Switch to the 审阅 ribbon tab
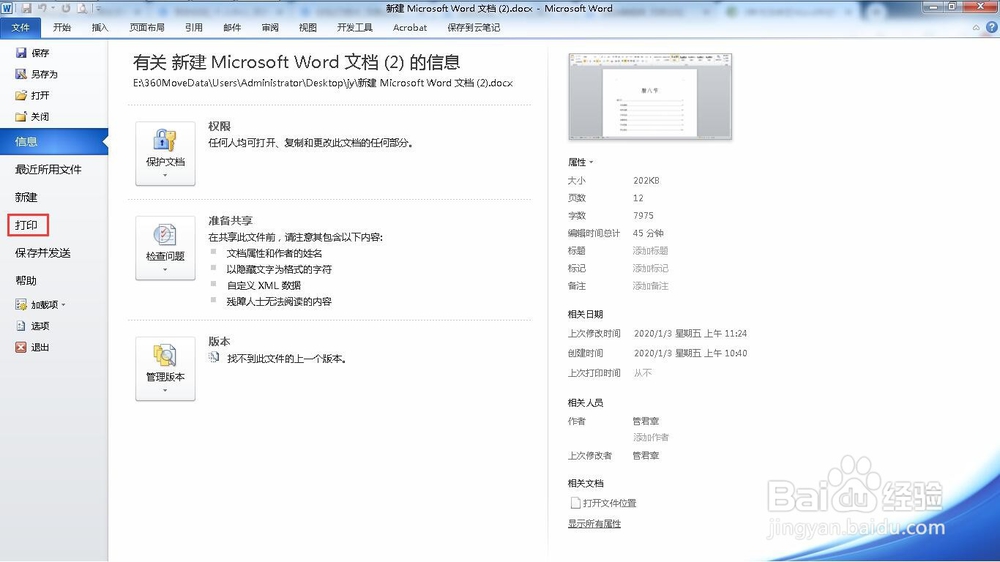This screenshot has width=1000, height=562. [270, 27]
